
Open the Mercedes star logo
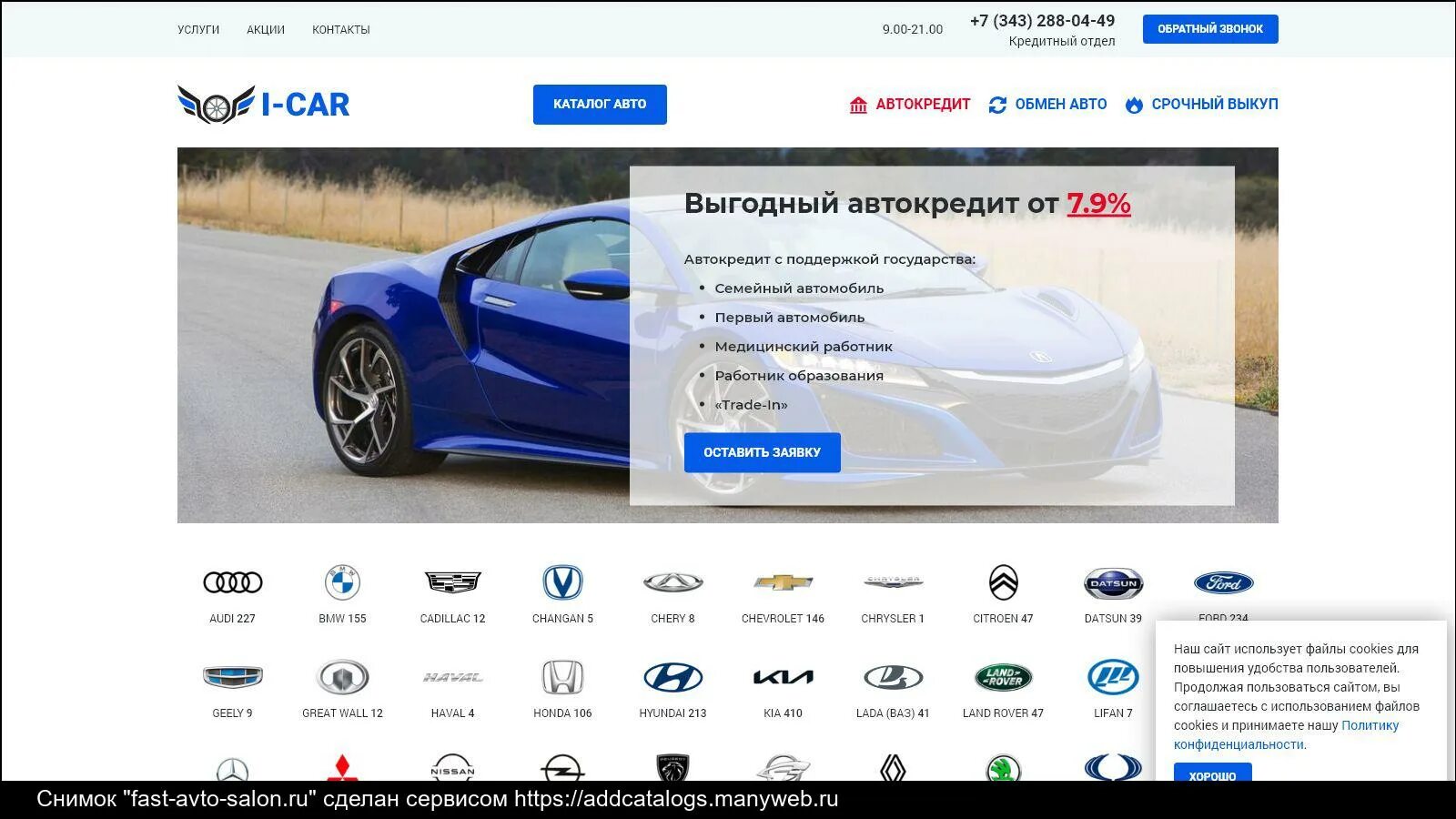233,769
